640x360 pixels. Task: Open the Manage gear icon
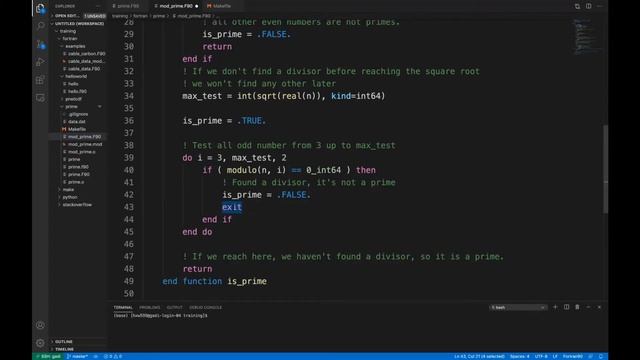[40, 343]
